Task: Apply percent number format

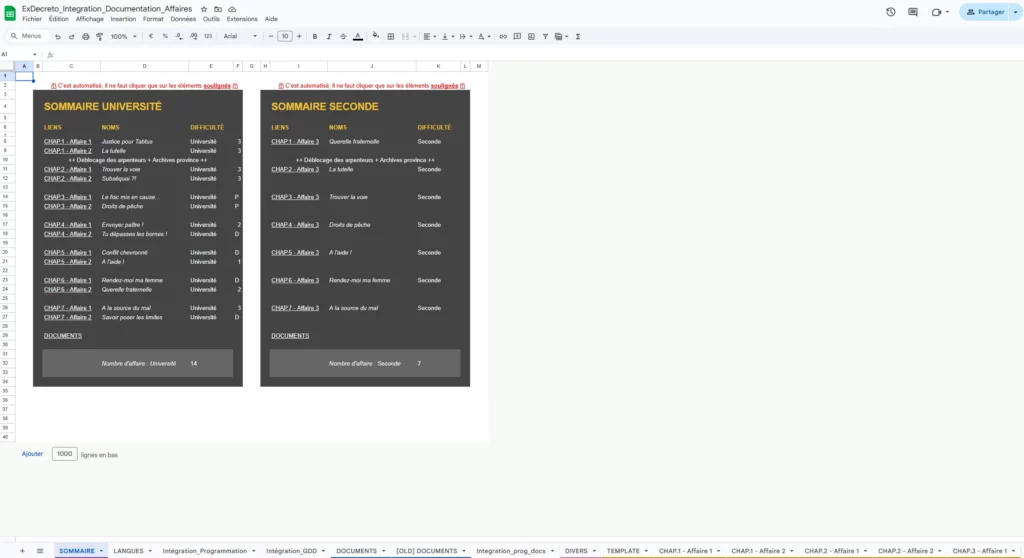Action: pos(165,37)
